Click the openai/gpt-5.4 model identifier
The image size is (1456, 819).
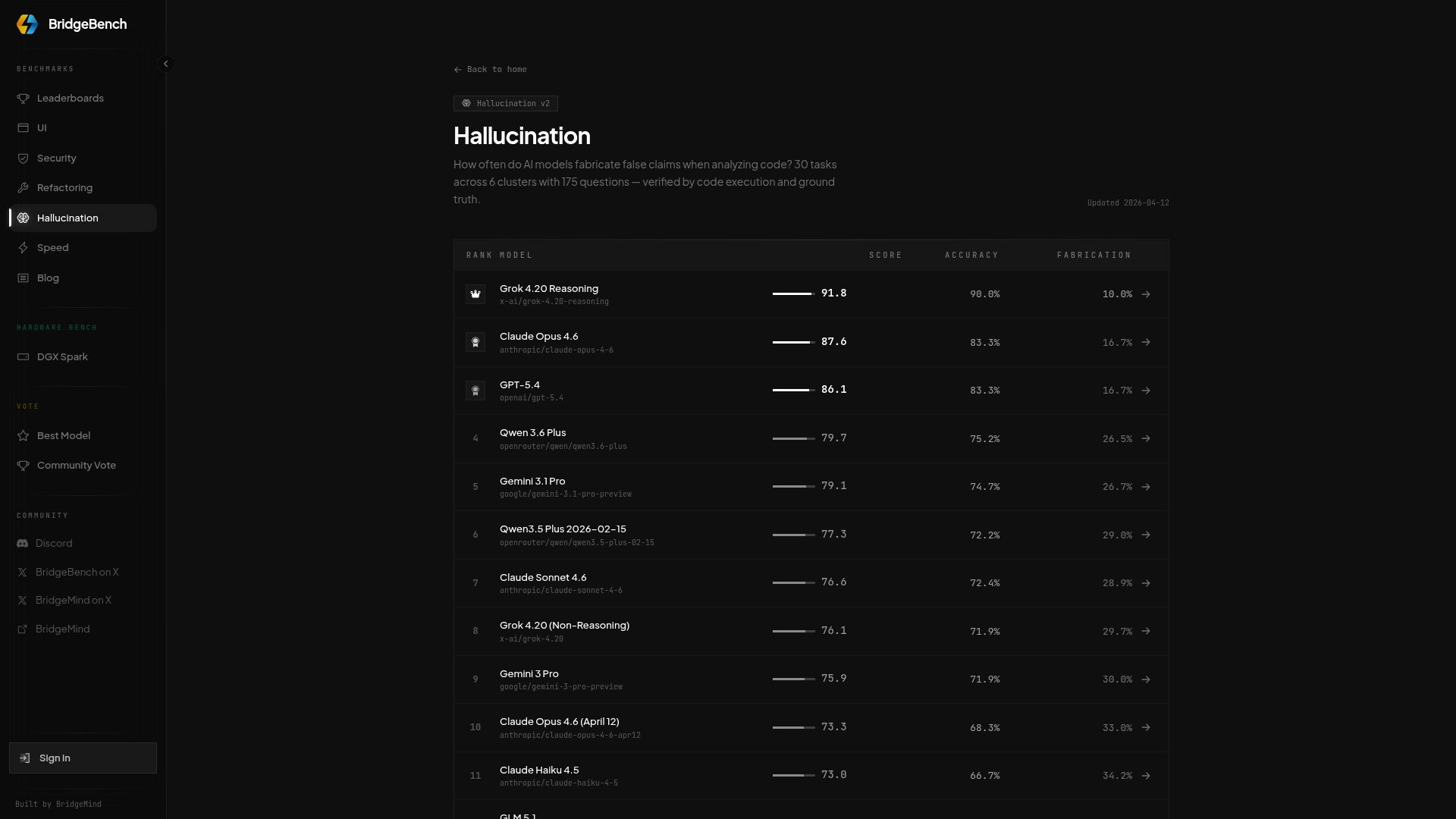[532, 398]
